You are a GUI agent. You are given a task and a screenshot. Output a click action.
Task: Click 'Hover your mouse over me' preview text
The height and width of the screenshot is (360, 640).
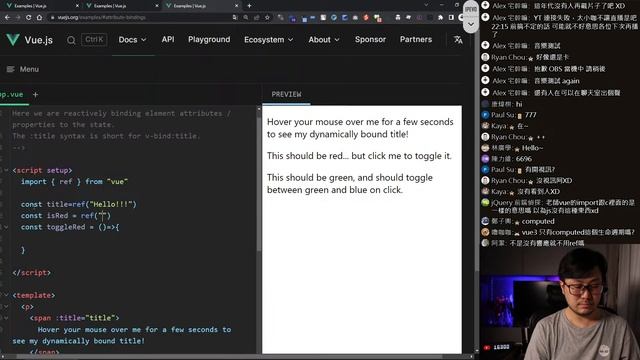(x=360, y=128)
